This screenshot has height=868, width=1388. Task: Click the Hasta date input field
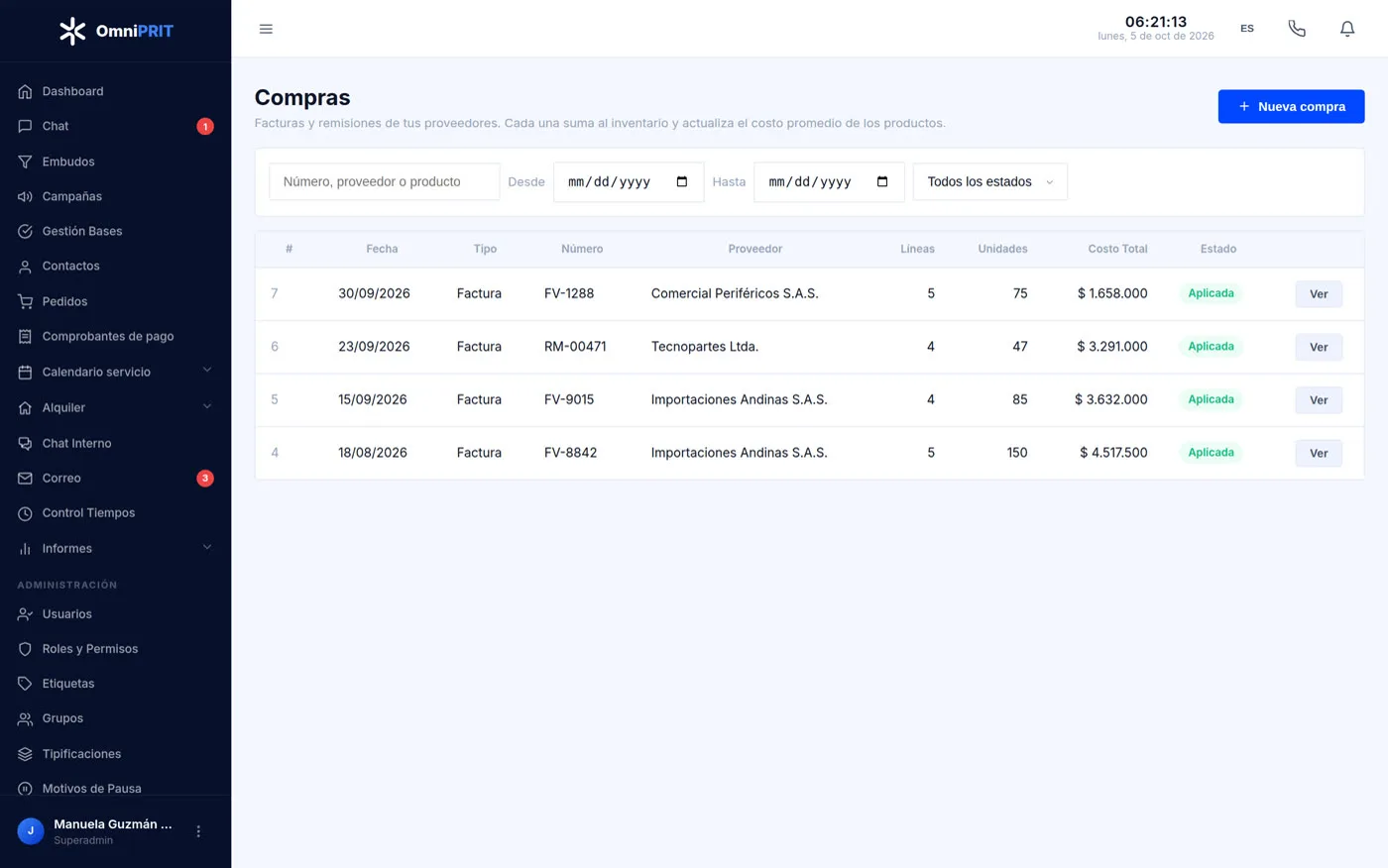[829, 181]
